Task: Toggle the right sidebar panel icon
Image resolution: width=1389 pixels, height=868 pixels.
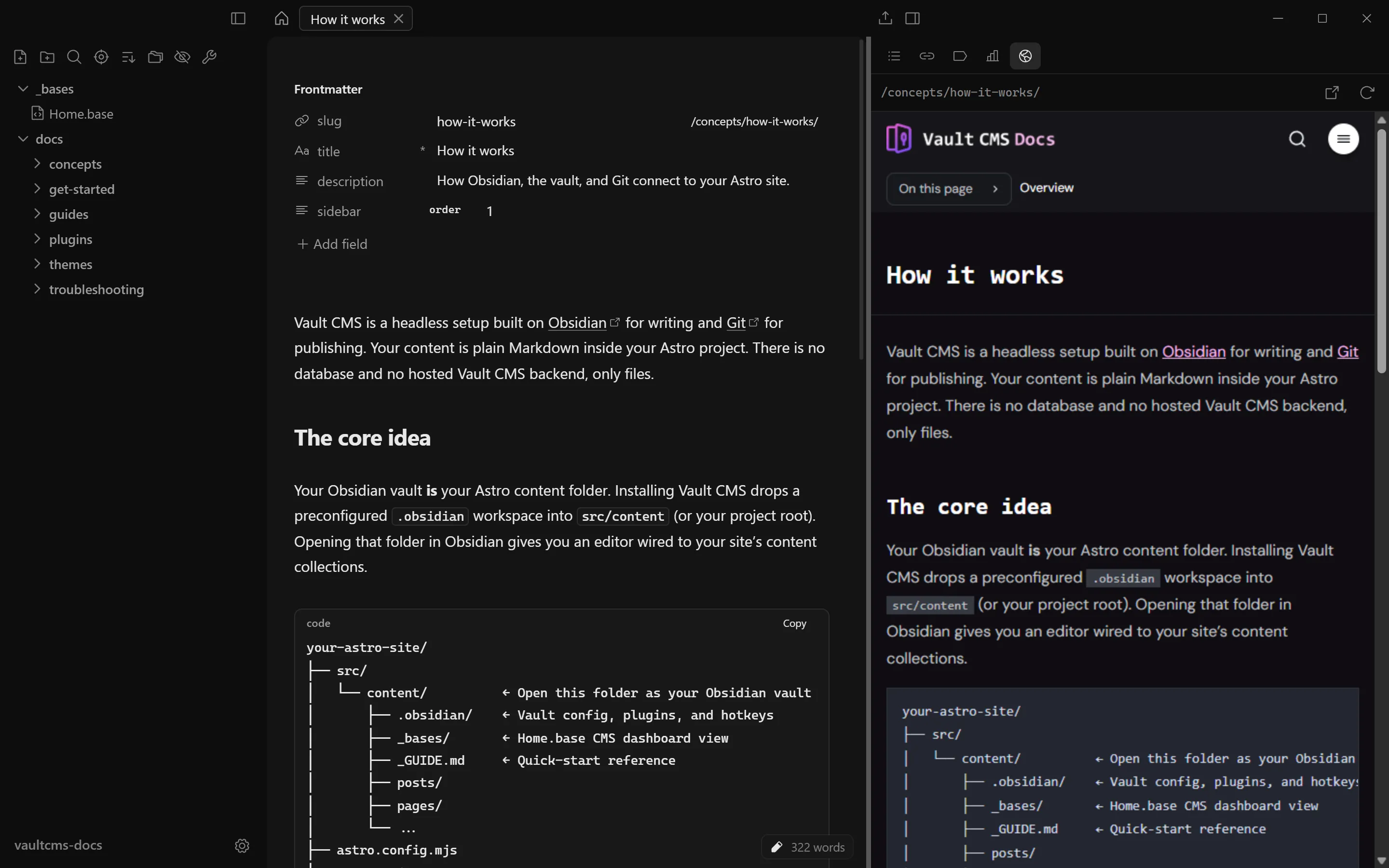Action: click(x=912, y=18)
